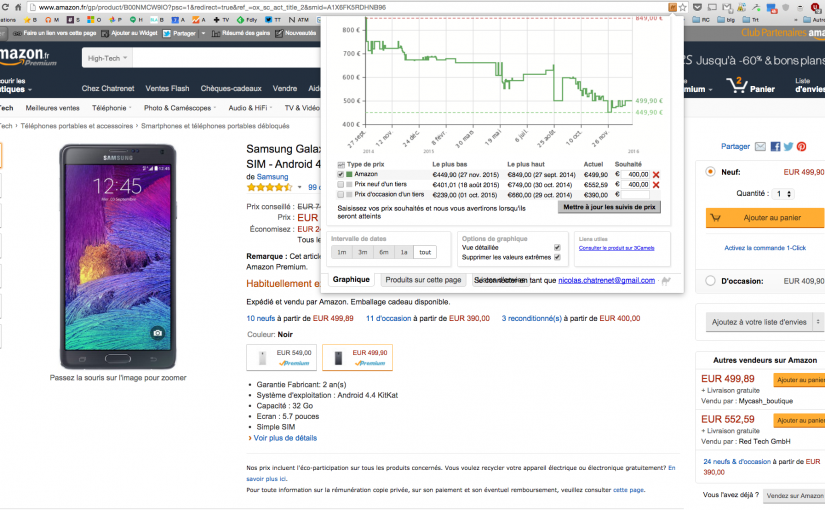Check the Prix neuf d'un tiers checkbox
Image resolution: width=825 pixels, height=510 pixels.
click(341, 185)
